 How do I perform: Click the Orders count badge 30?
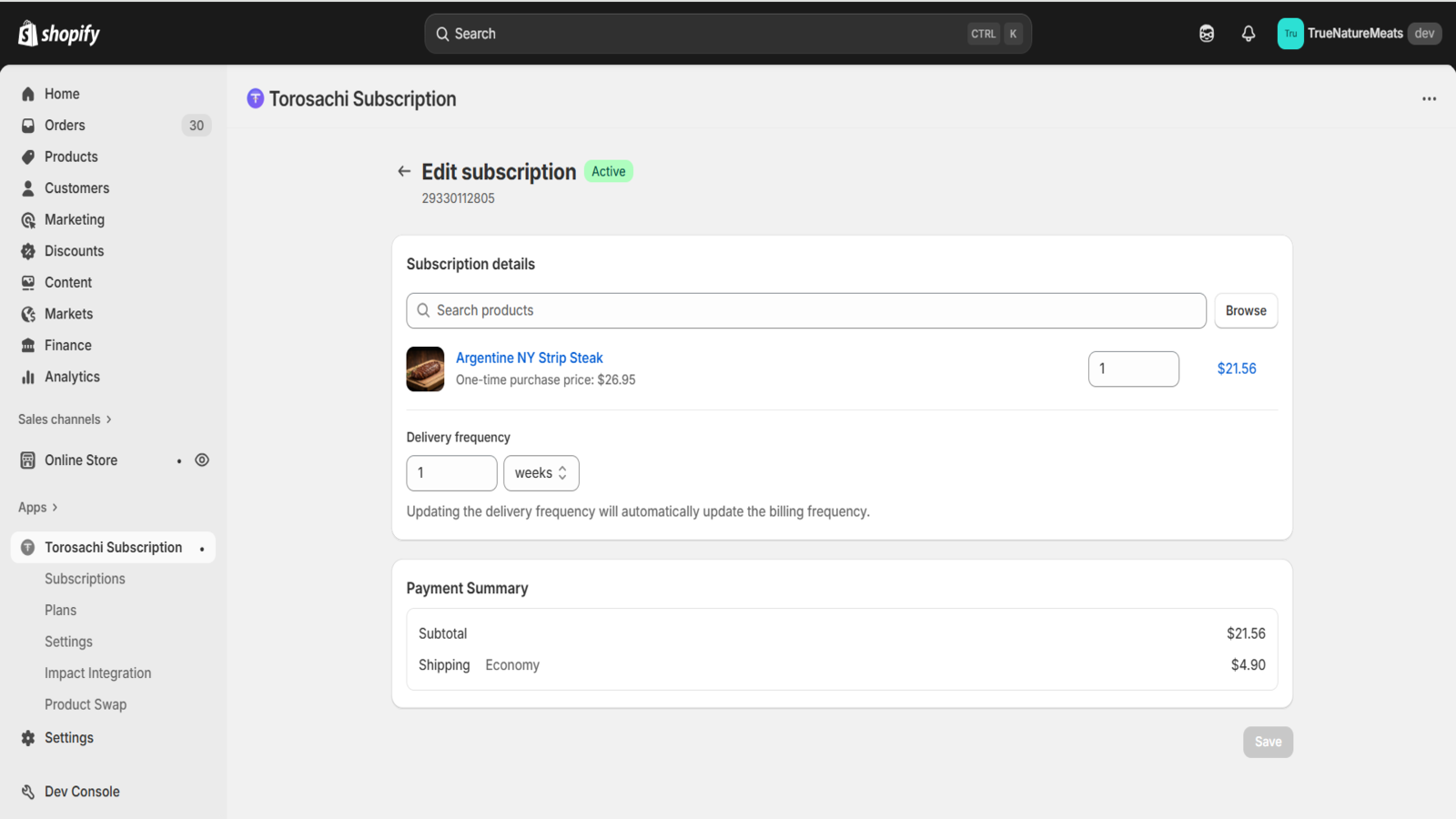[x=197, y=126]
